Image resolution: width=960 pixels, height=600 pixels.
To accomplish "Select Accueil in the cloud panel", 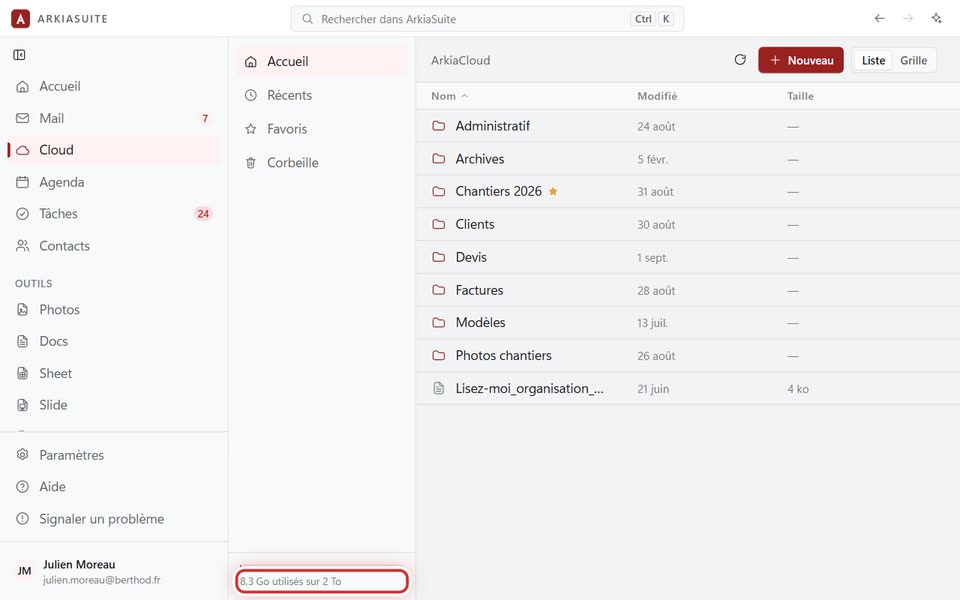I will point(322,62).
